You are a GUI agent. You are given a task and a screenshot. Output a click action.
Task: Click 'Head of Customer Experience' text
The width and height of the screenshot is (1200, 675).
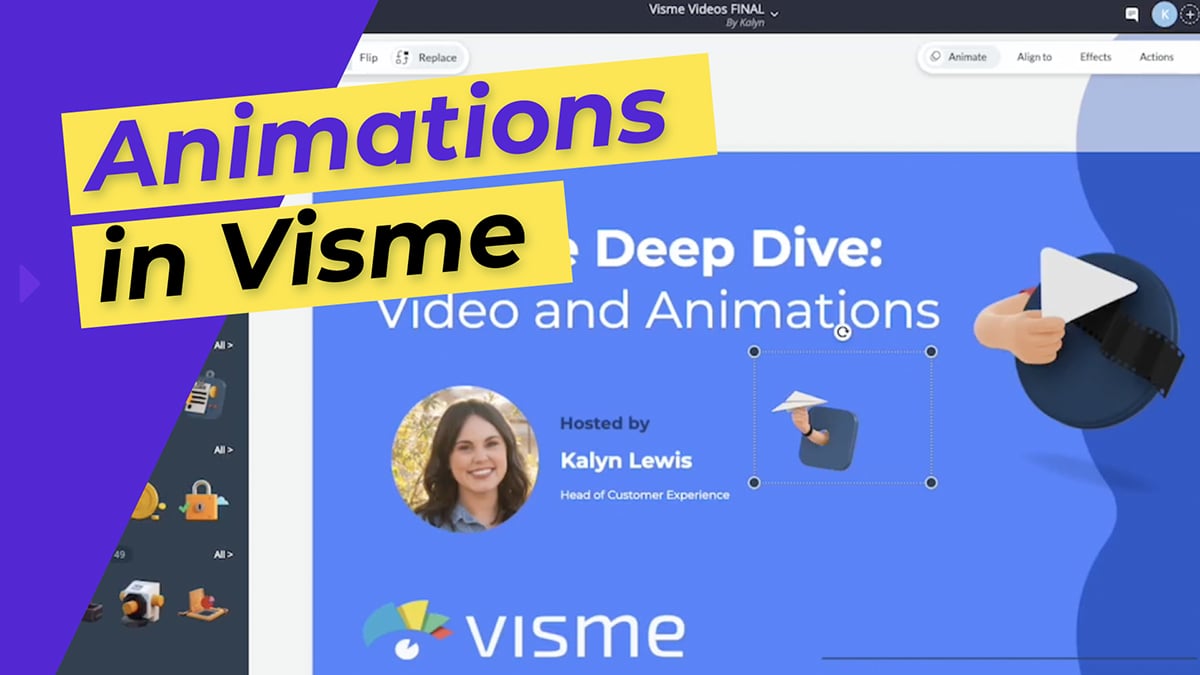pyautogui.click(x=644, y=494)
